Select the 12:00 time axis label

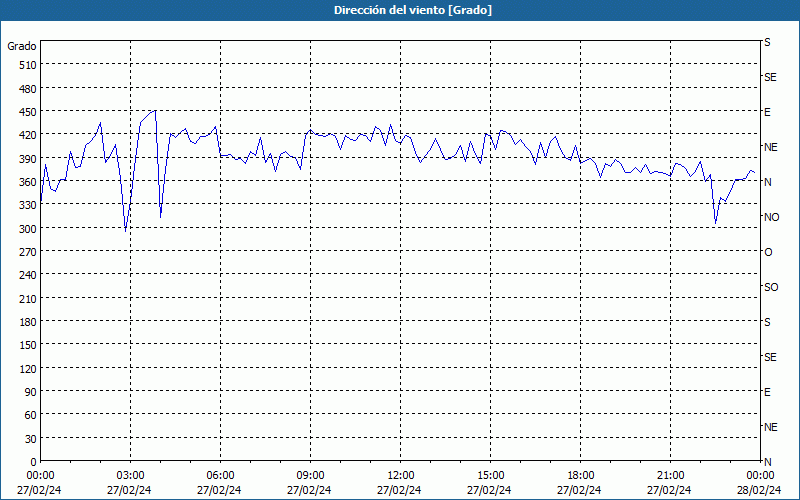tap(401, 476)
